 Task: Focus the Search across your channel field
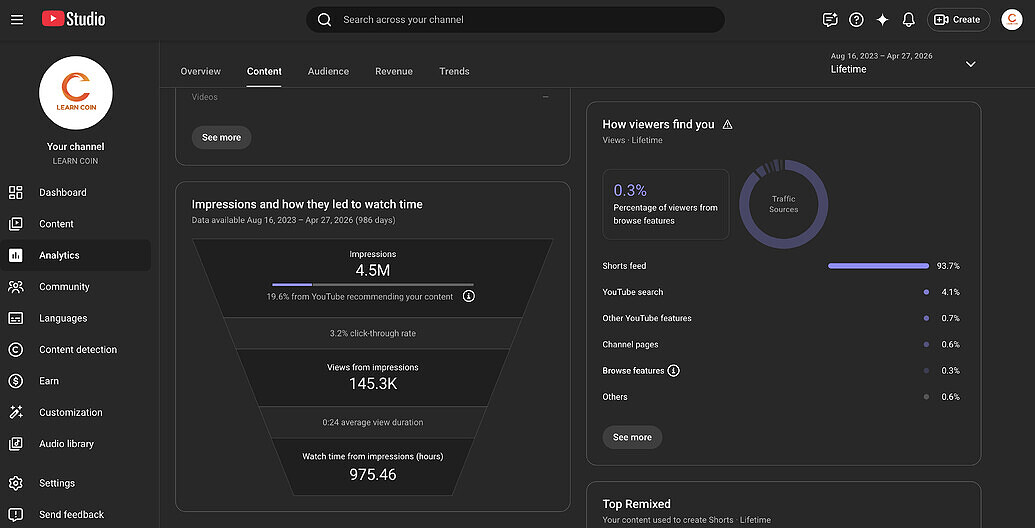point(515,20)
